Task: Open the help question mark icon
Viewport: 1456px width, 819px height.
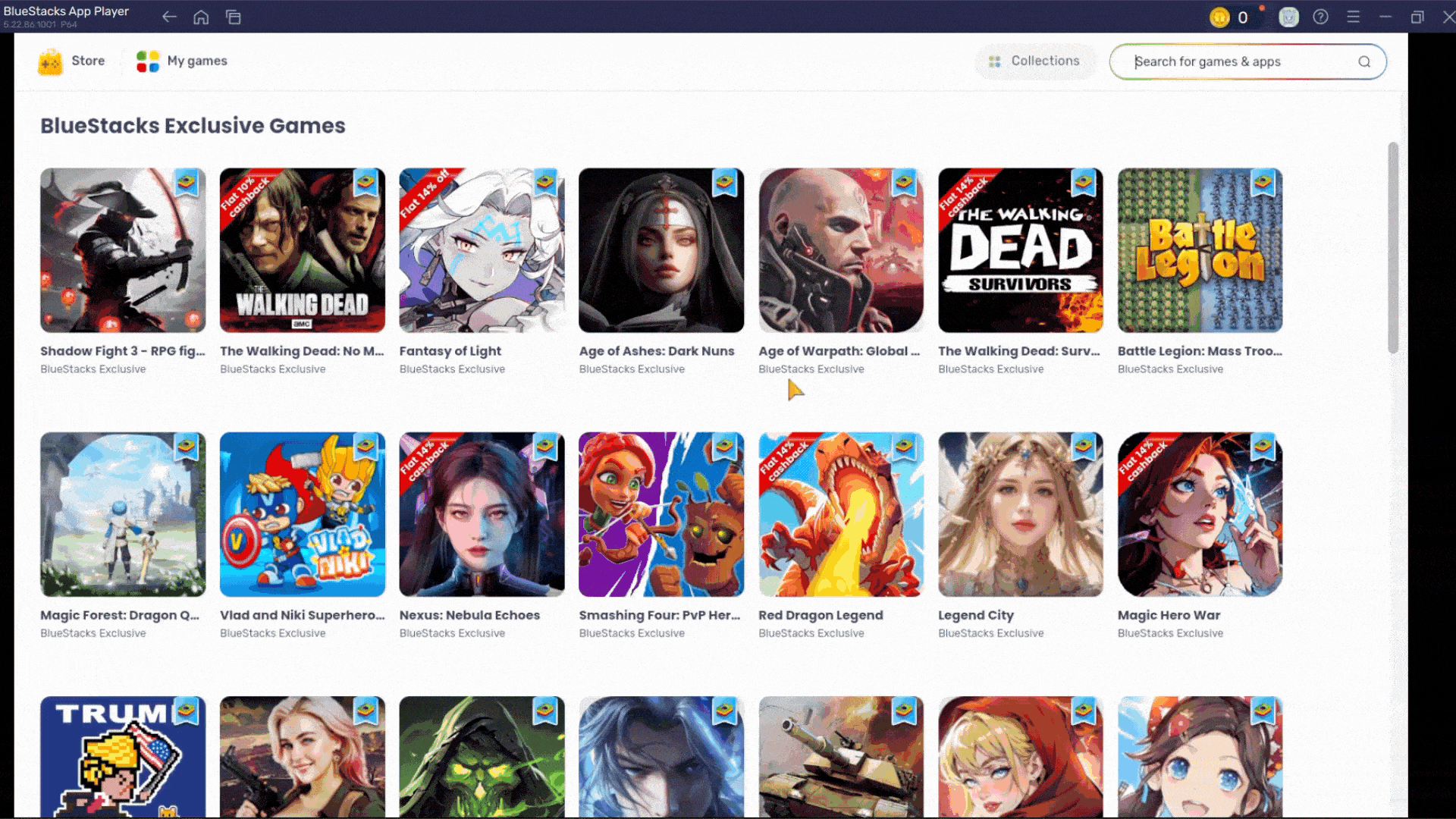Action: [x=1320, y=17]
